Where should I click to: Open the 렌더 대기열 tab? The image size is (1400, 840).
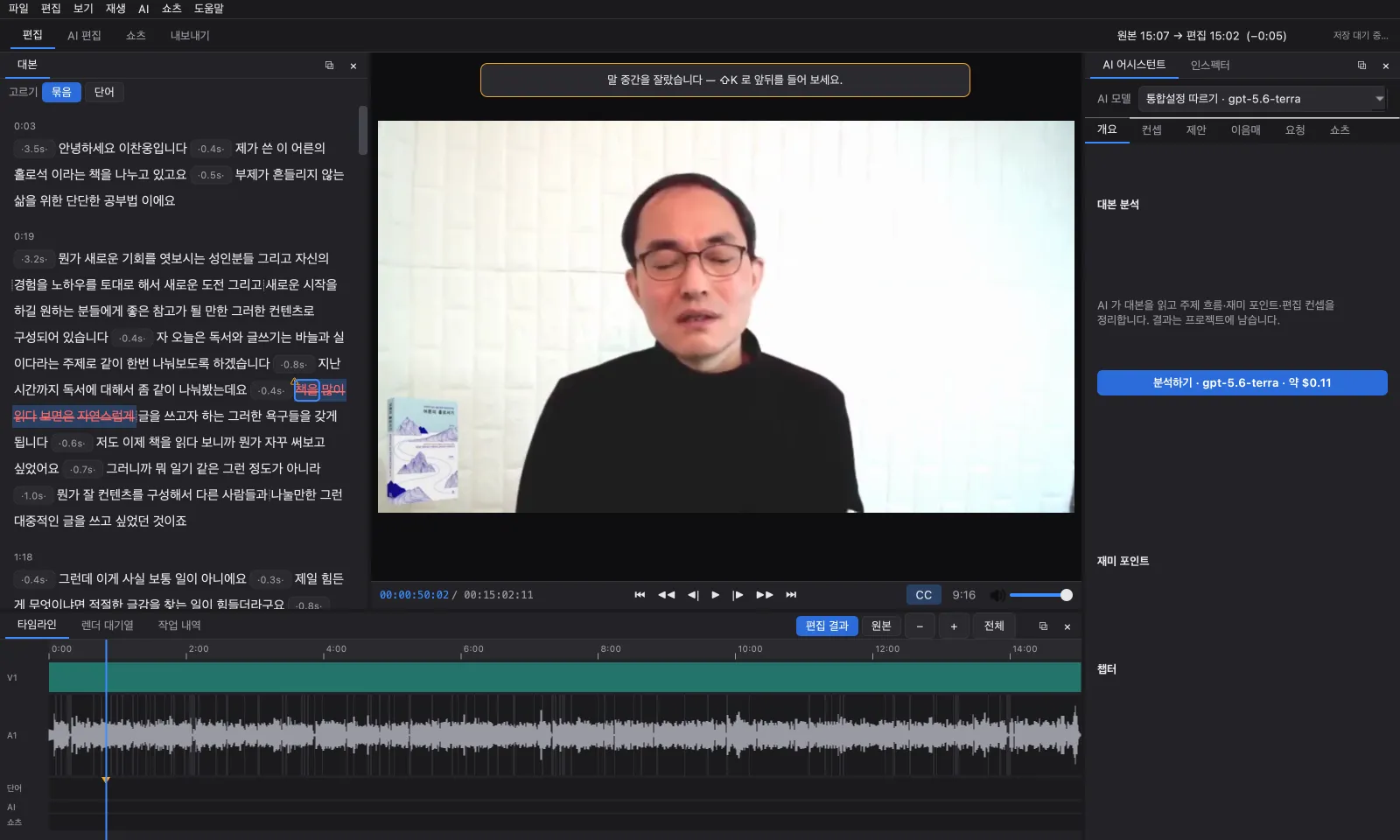pos(108,626)
